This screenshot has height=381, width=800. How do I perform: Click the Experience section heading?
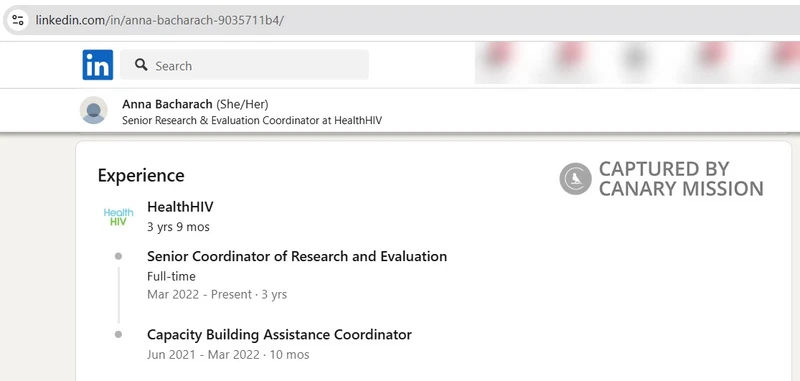click(x=141, y=175)
